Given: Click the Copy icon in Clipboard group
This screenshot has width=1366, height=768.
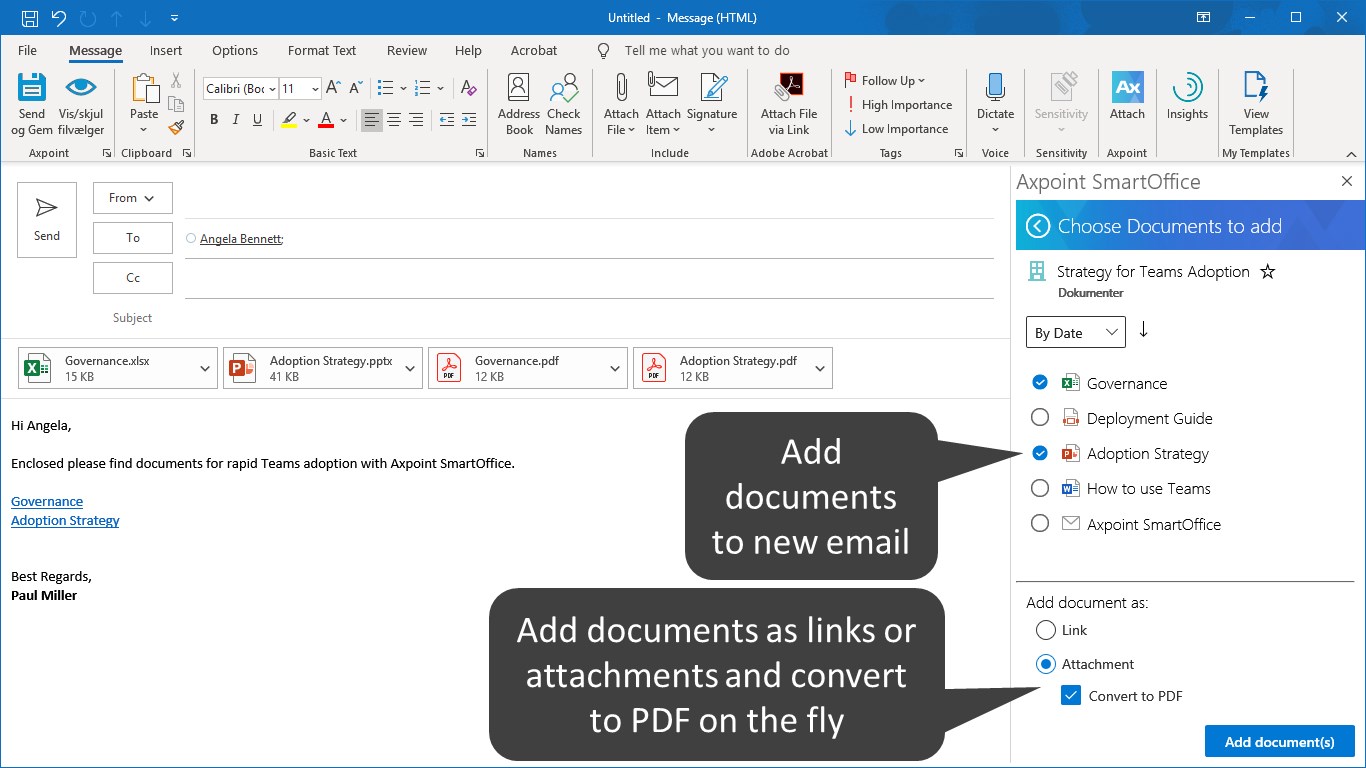Looking at the screenshot, I should [x=176, y=104].
